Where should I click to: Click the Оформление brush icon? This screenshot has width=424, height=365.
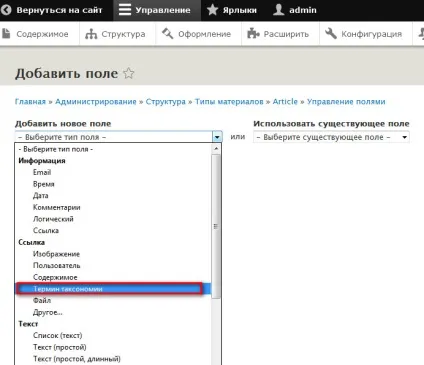167,33
